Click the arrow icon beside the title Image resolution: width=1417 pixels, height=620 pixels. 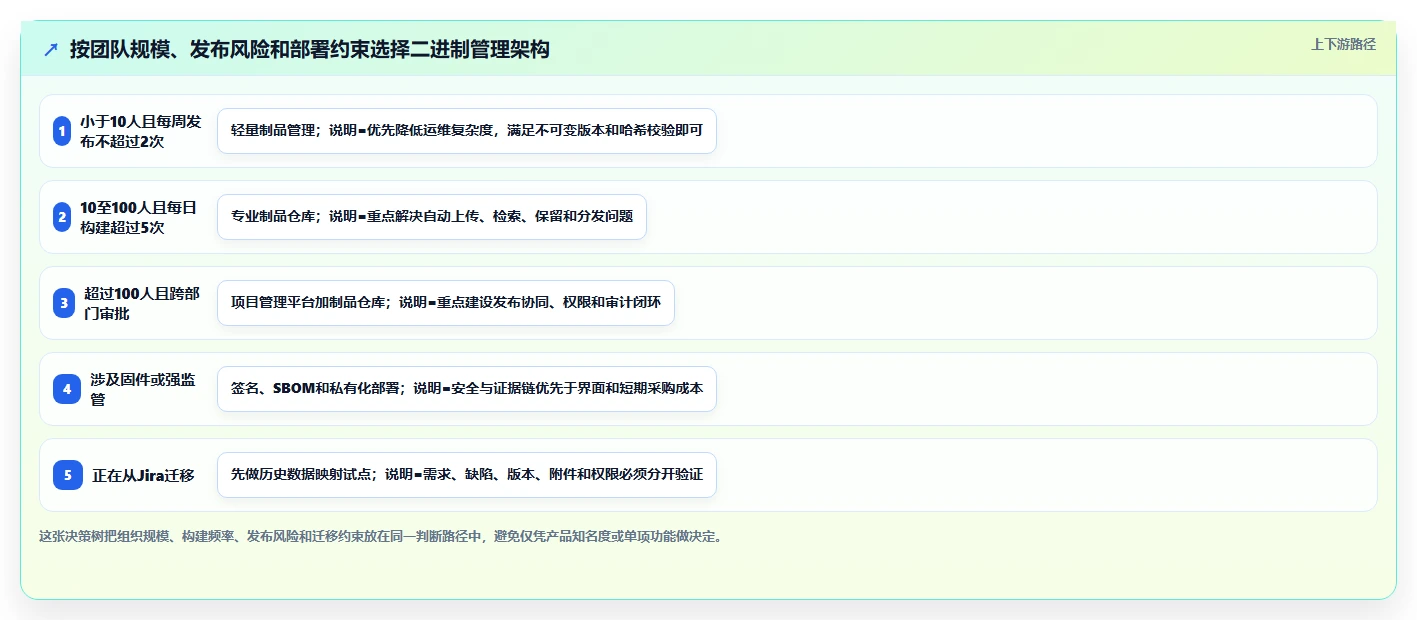(51, 50)
